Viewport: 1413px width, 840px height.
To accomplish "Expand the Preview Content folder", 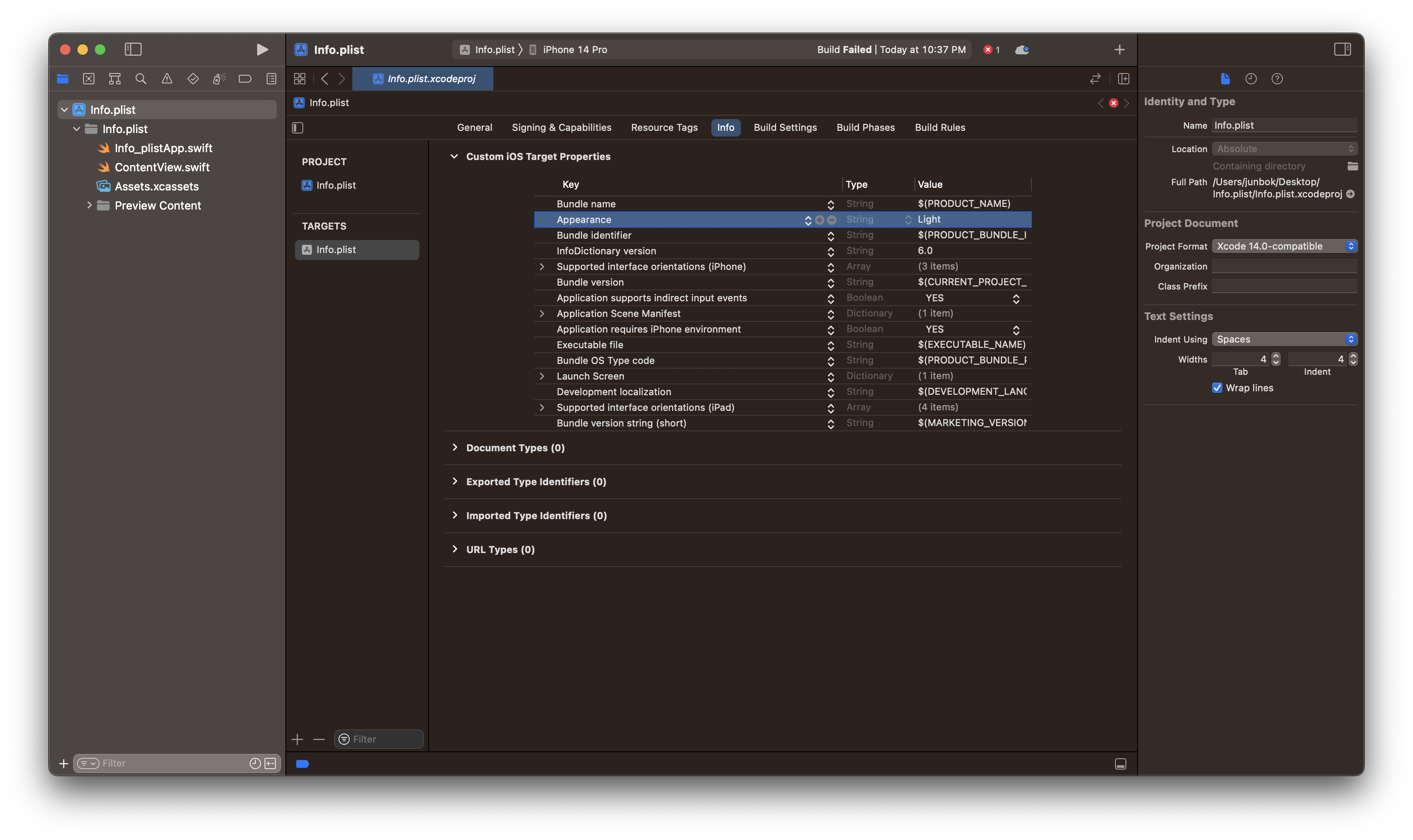I will coord(90,206).
